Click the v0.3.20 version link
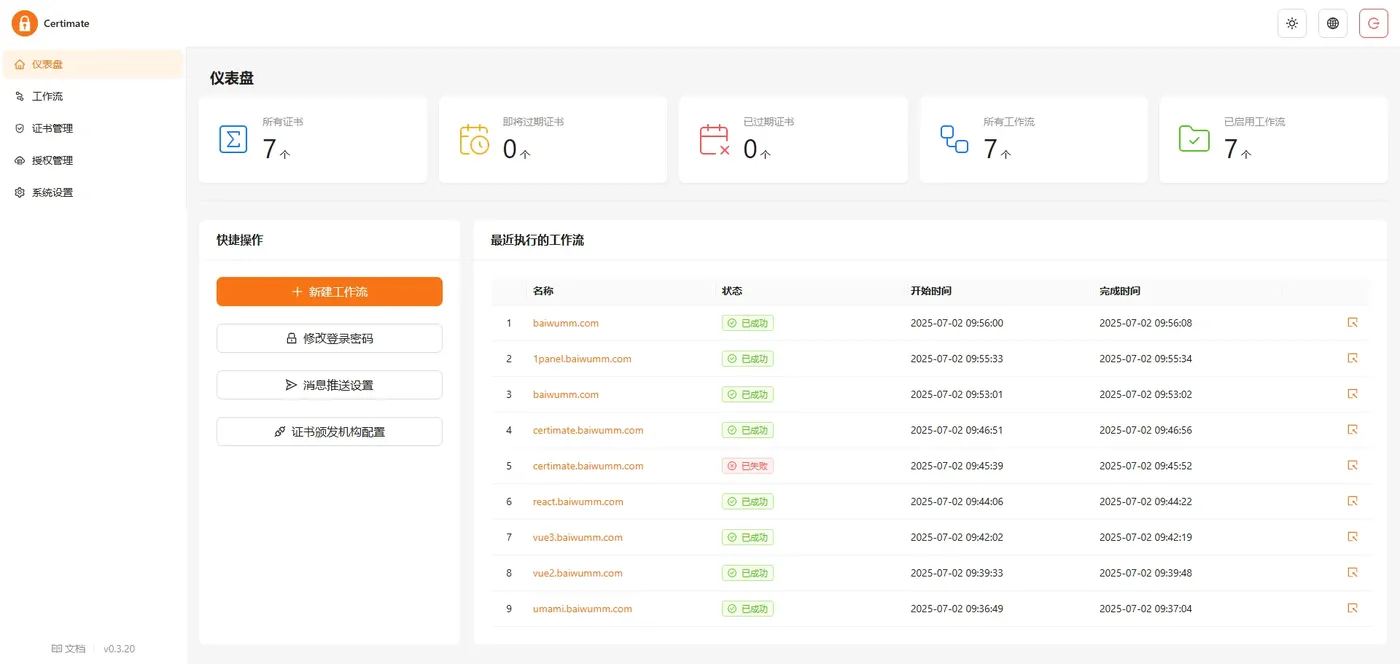 [119, 649]
